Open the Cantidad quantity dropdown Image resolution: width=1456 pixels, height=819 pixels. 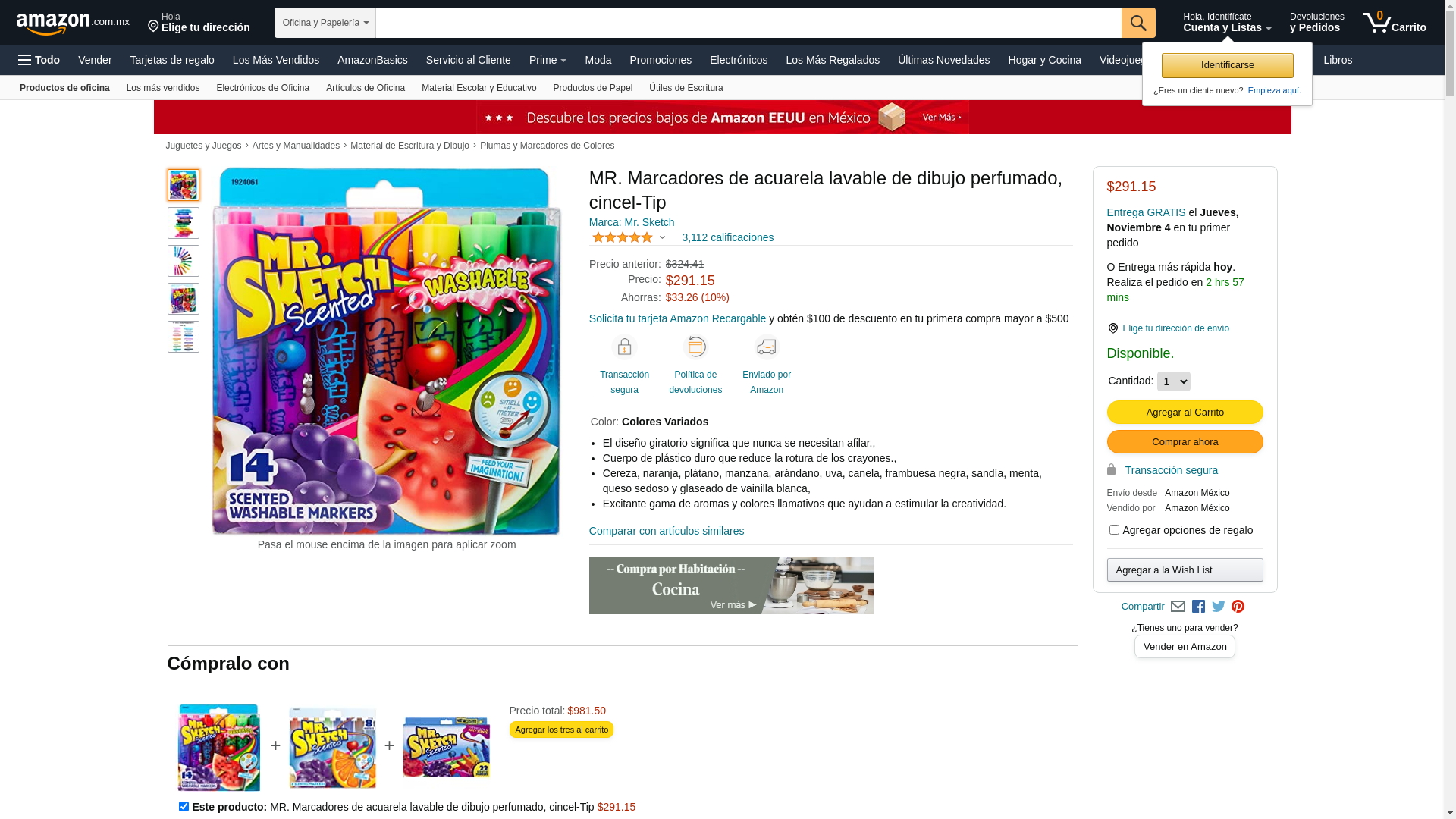(1173, 381)
